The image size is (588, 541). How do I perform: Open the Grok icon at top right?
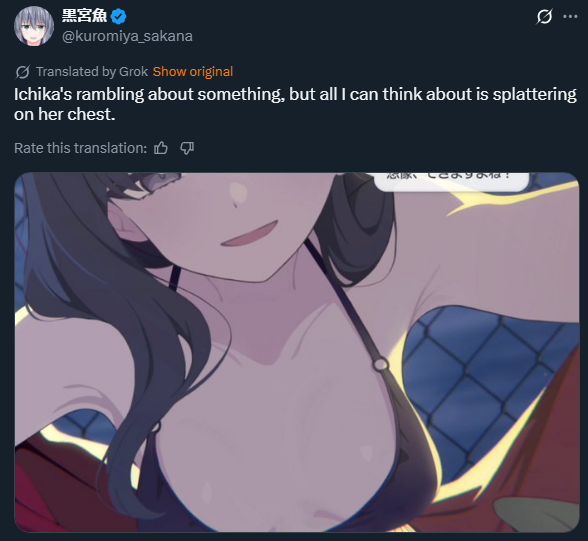(544, 17)
